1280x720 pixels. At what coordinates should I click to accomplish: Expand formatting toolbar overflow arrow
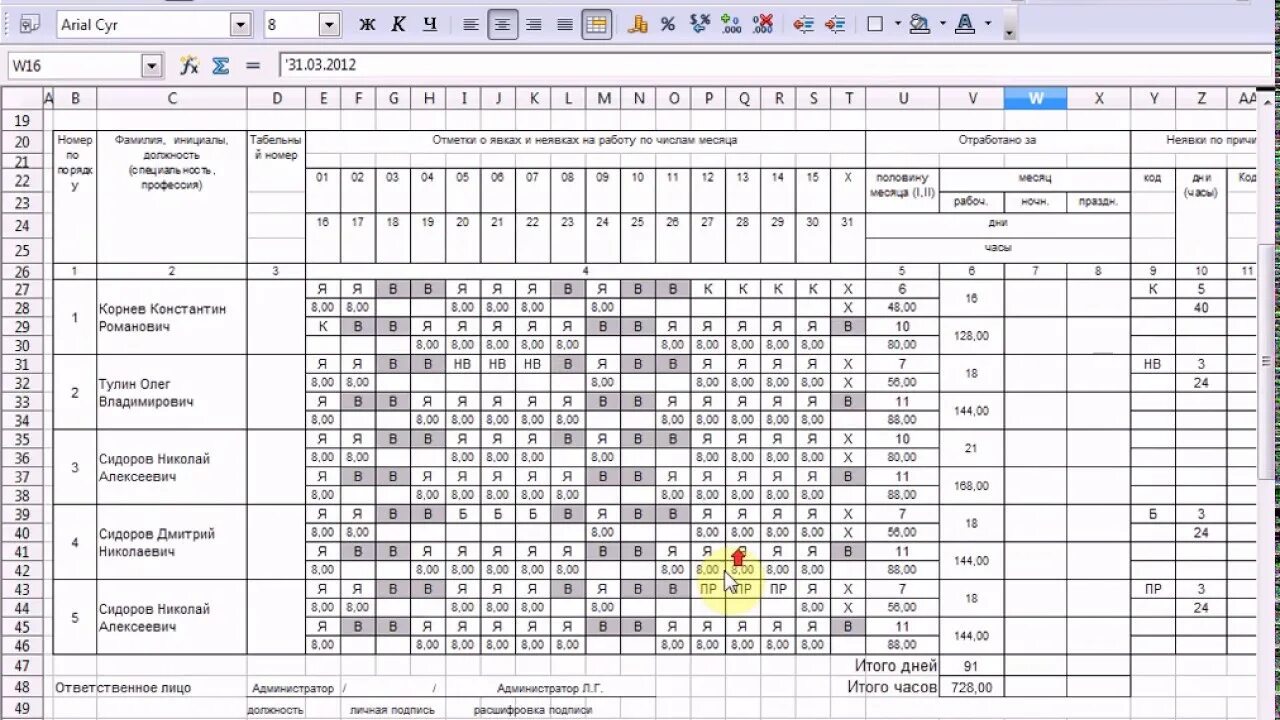pos(1008,33)
